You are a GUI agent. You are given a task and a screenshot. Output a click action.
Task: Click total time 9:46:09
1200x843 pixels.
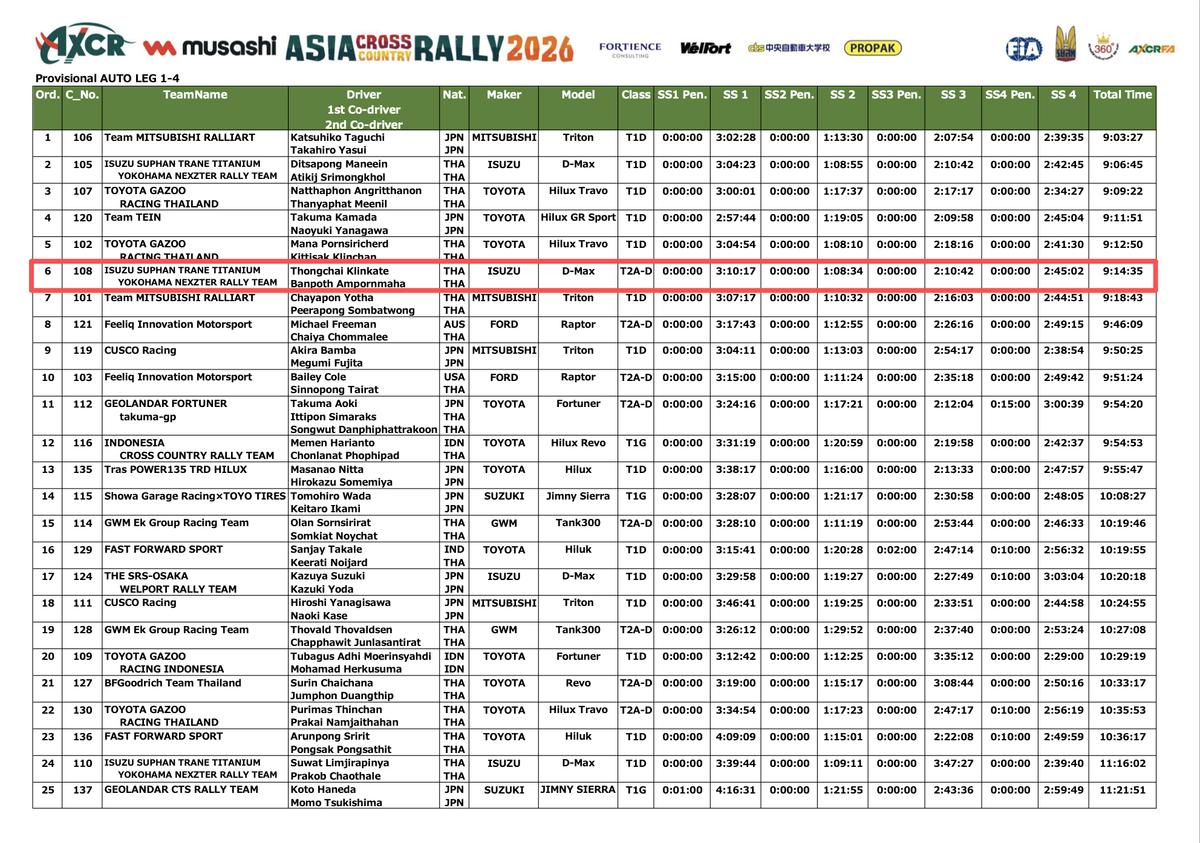pyautogui.click(x=1122, y=324)
